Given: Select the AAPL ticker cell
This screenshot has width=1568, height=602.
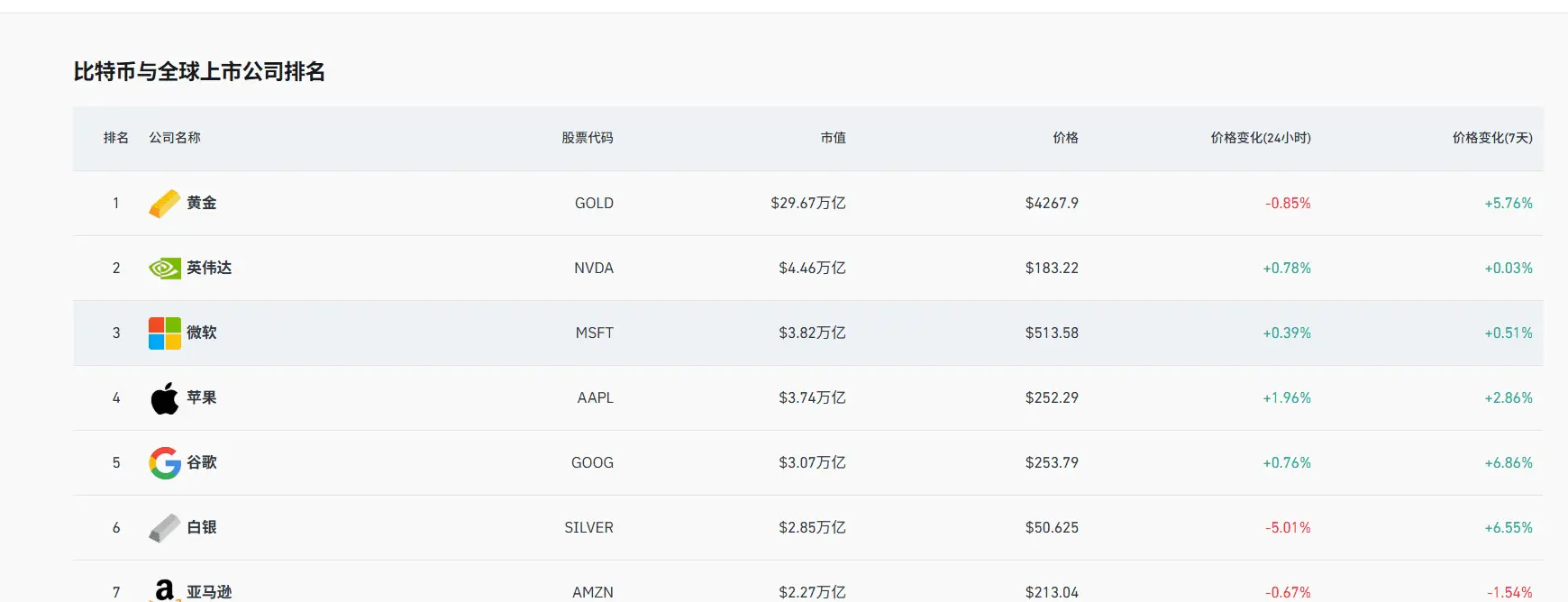Looking at the screenshot, I should click(596, 398).
